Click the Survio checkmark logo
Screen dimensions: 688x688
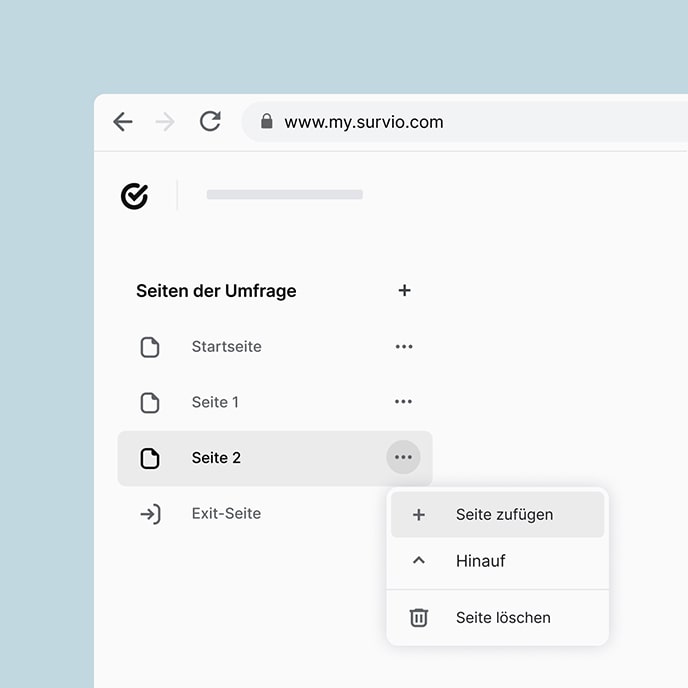click(x=134, y=196)
